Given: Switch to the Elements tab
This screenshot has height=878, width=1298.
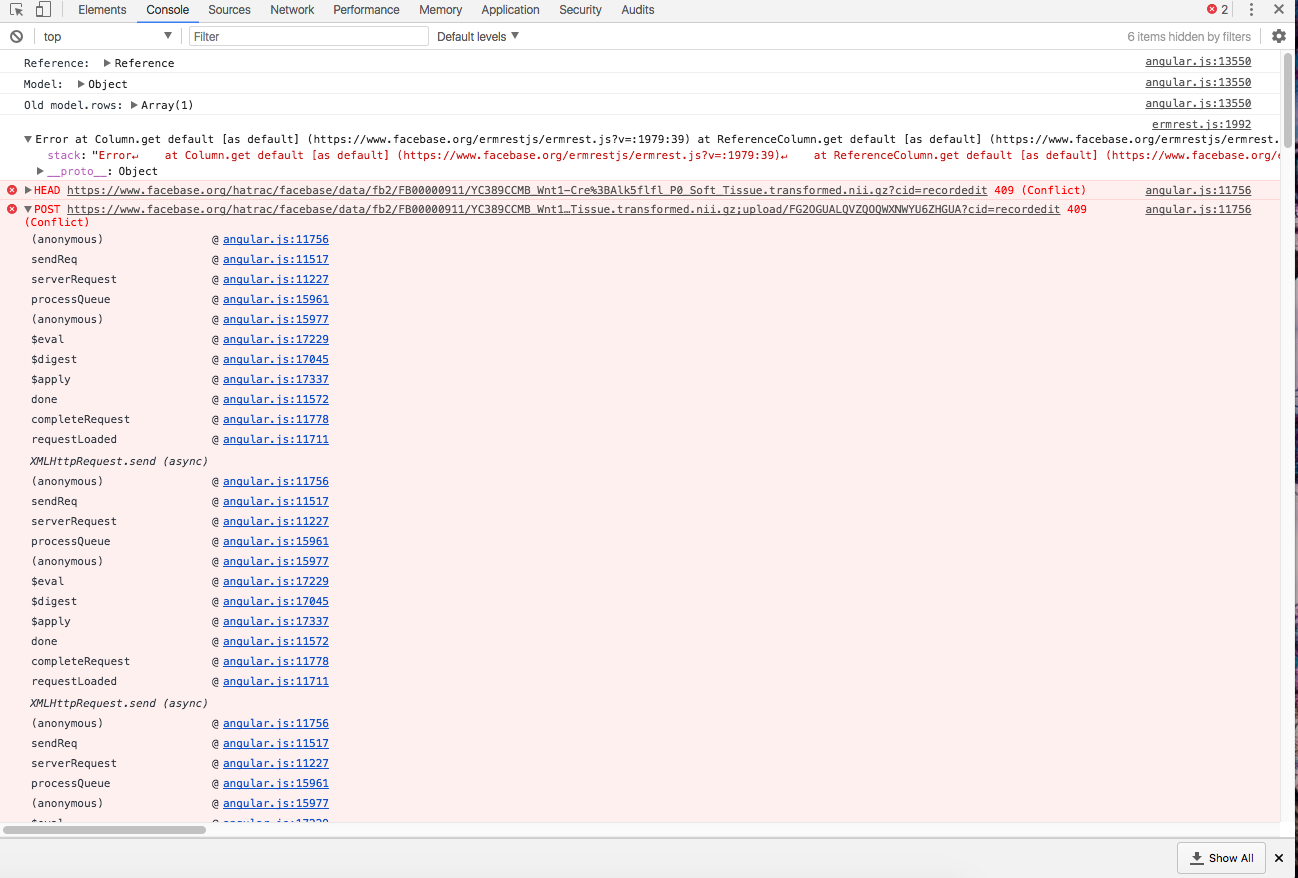Looking at the screenshot, I should click(103, 10).
